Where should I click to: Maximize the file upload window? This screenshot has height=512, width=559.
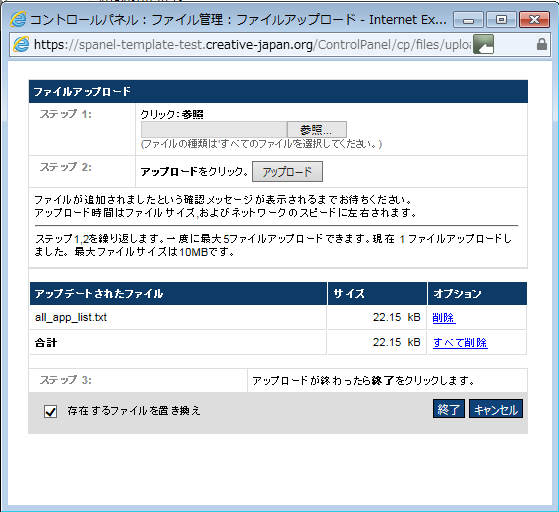pos(501,20)
